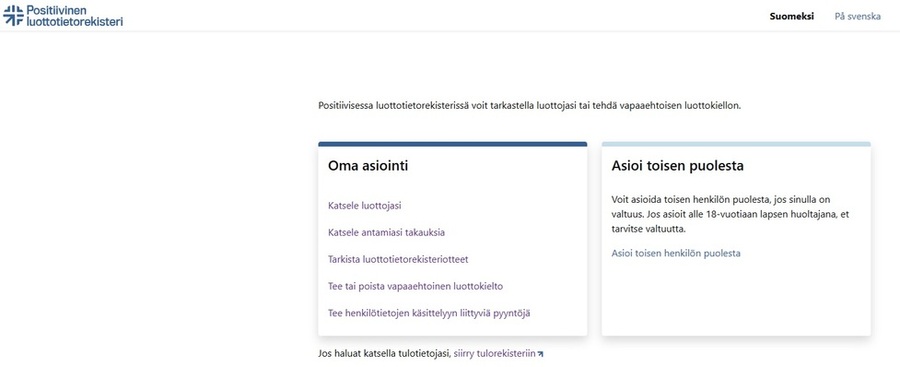
Task: Open Asioi toisen henkilön puolesta link
Action: (676, 253)
